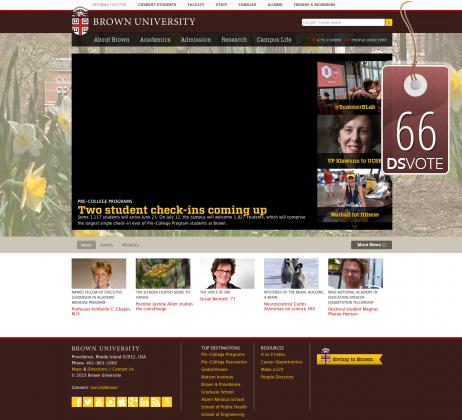Open the Admission menu

coord(196,40)
